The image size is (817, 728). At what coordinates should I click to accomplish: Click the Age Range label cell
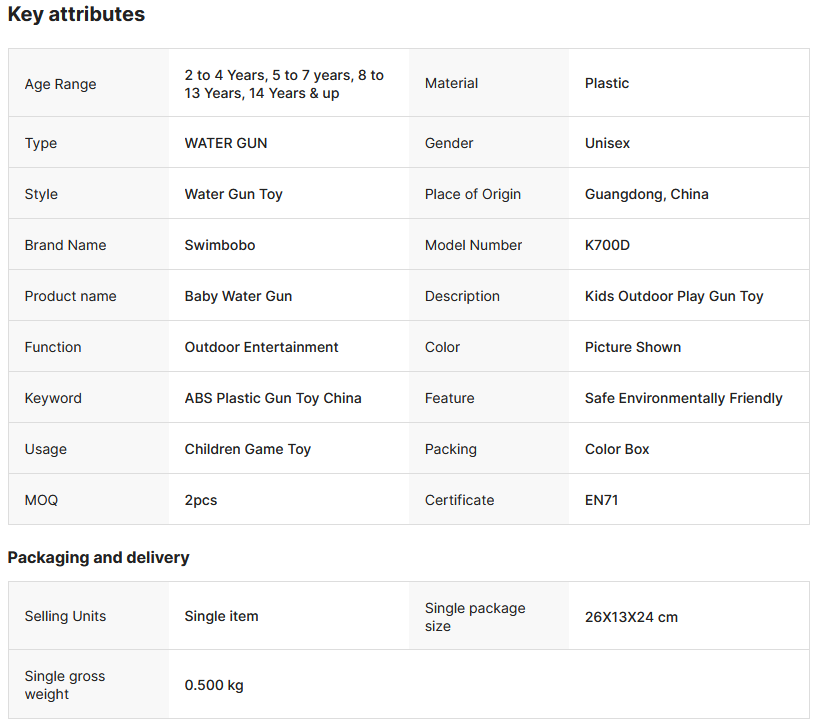[x=61, y=84]
